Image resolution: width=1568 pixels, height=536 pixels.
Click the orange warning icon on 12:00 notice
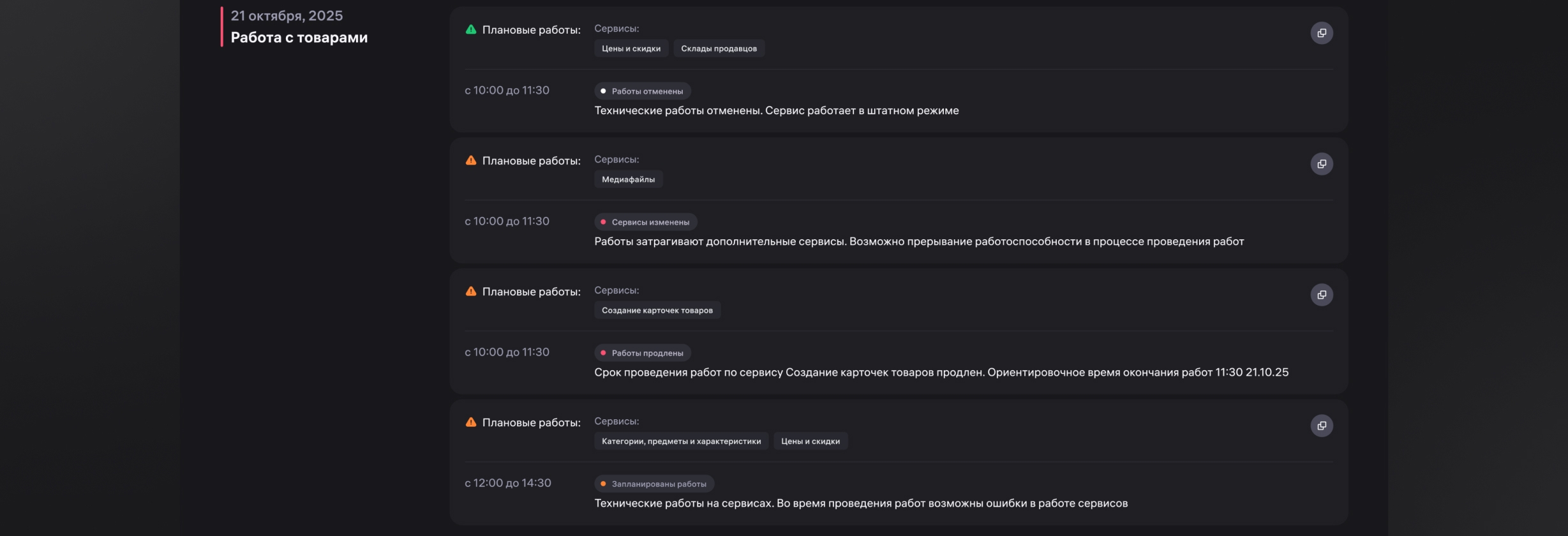(471, 422)
